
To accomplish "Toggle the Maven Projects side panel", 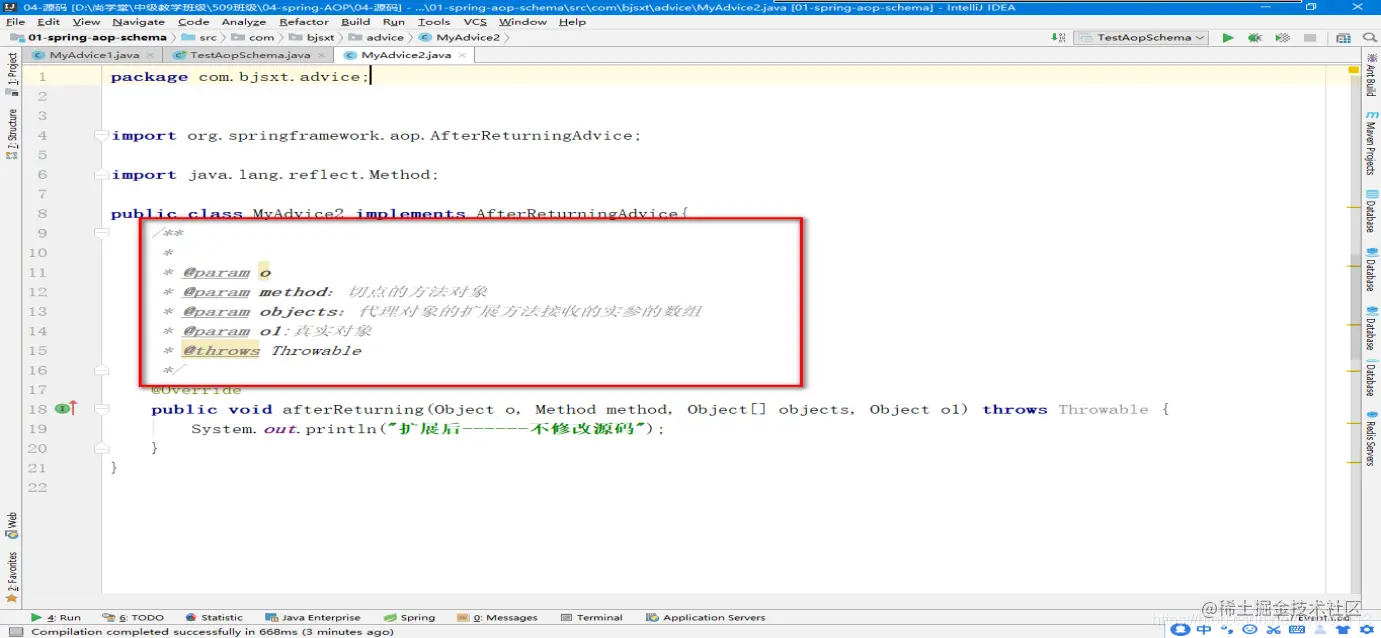I will 1371,143.
